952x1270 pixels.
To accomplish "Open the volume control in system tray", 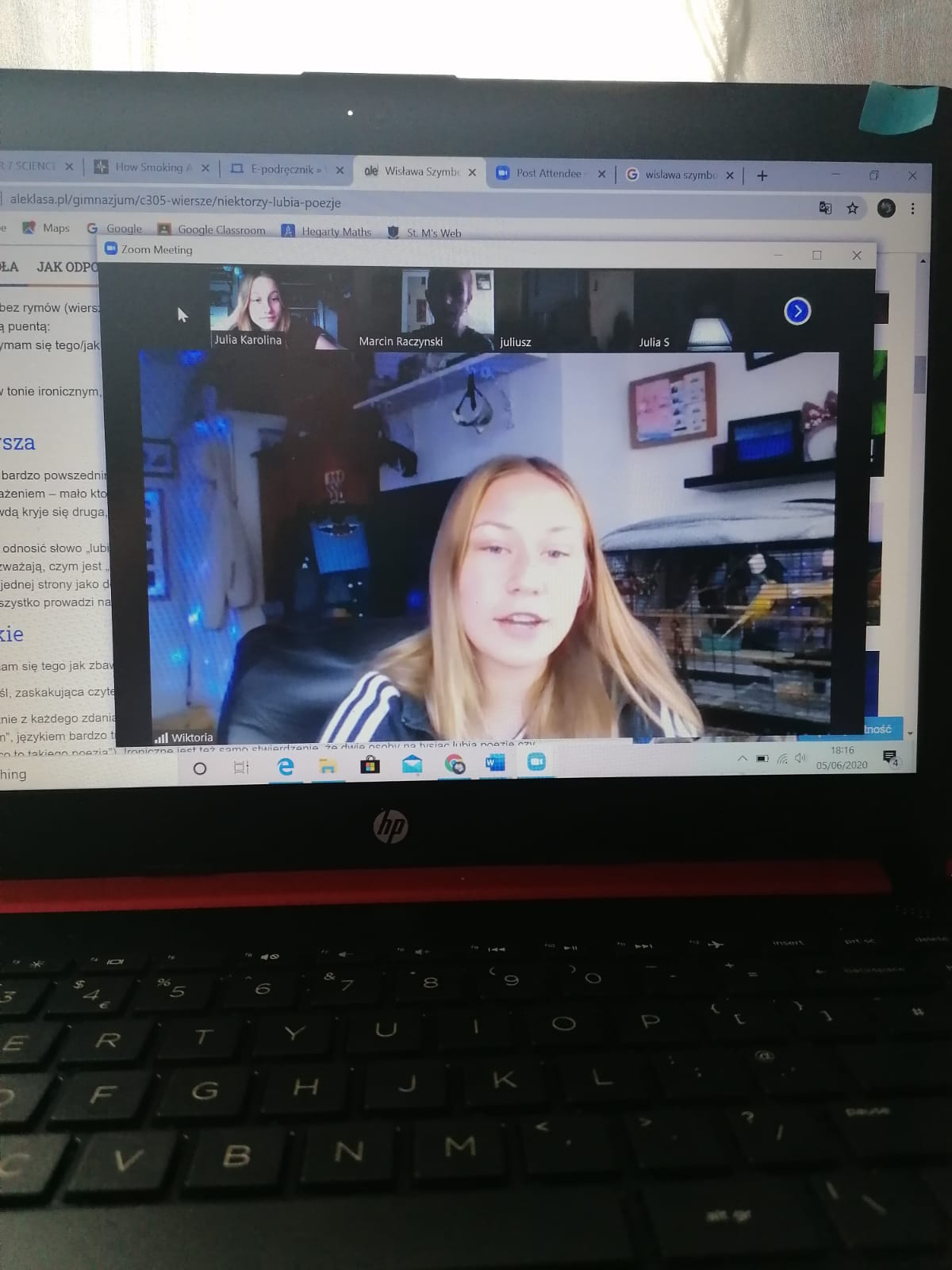I will pyautogui.click(x=800, y=758).
